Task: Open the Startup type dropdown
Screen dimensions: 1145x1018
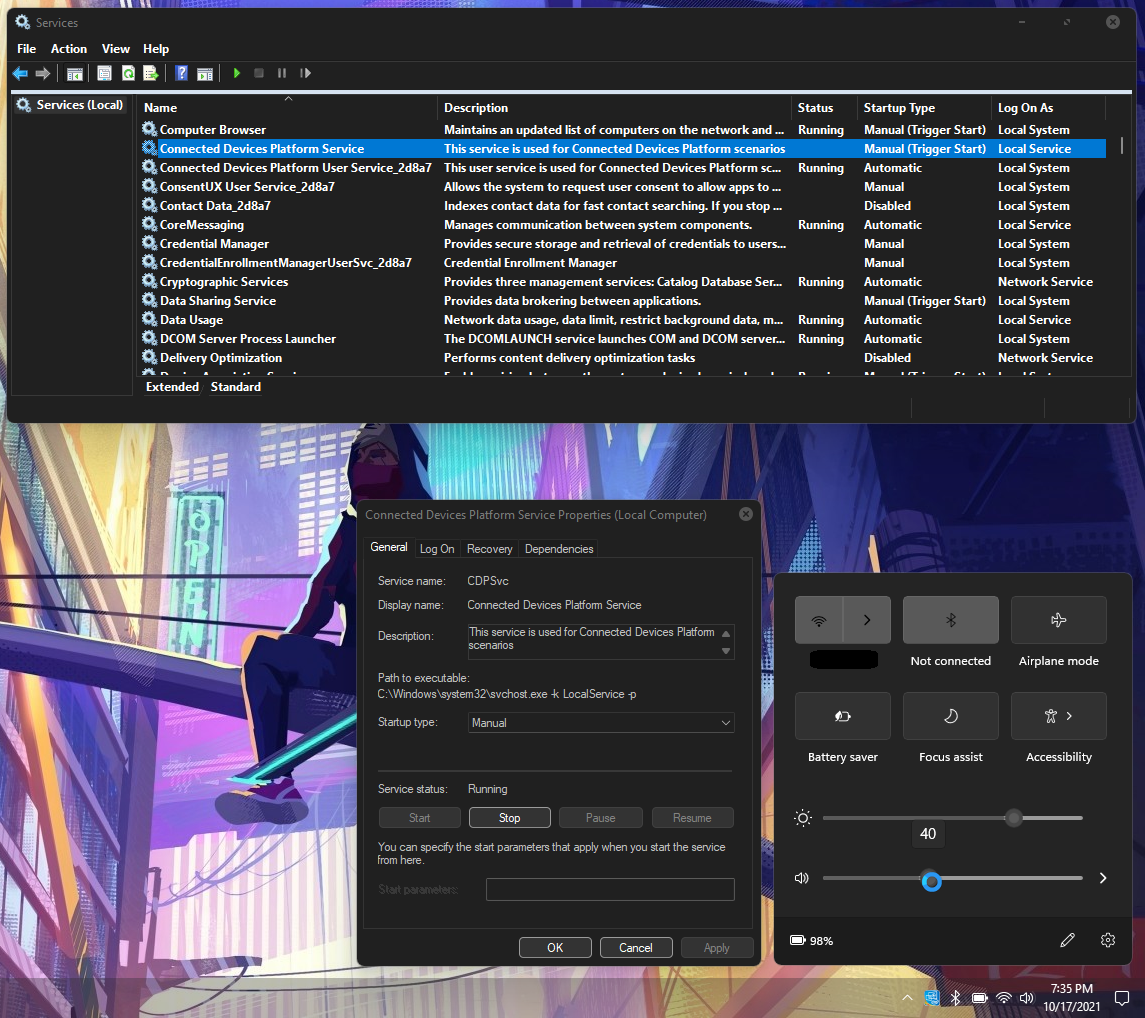Action: coord(600,722)
